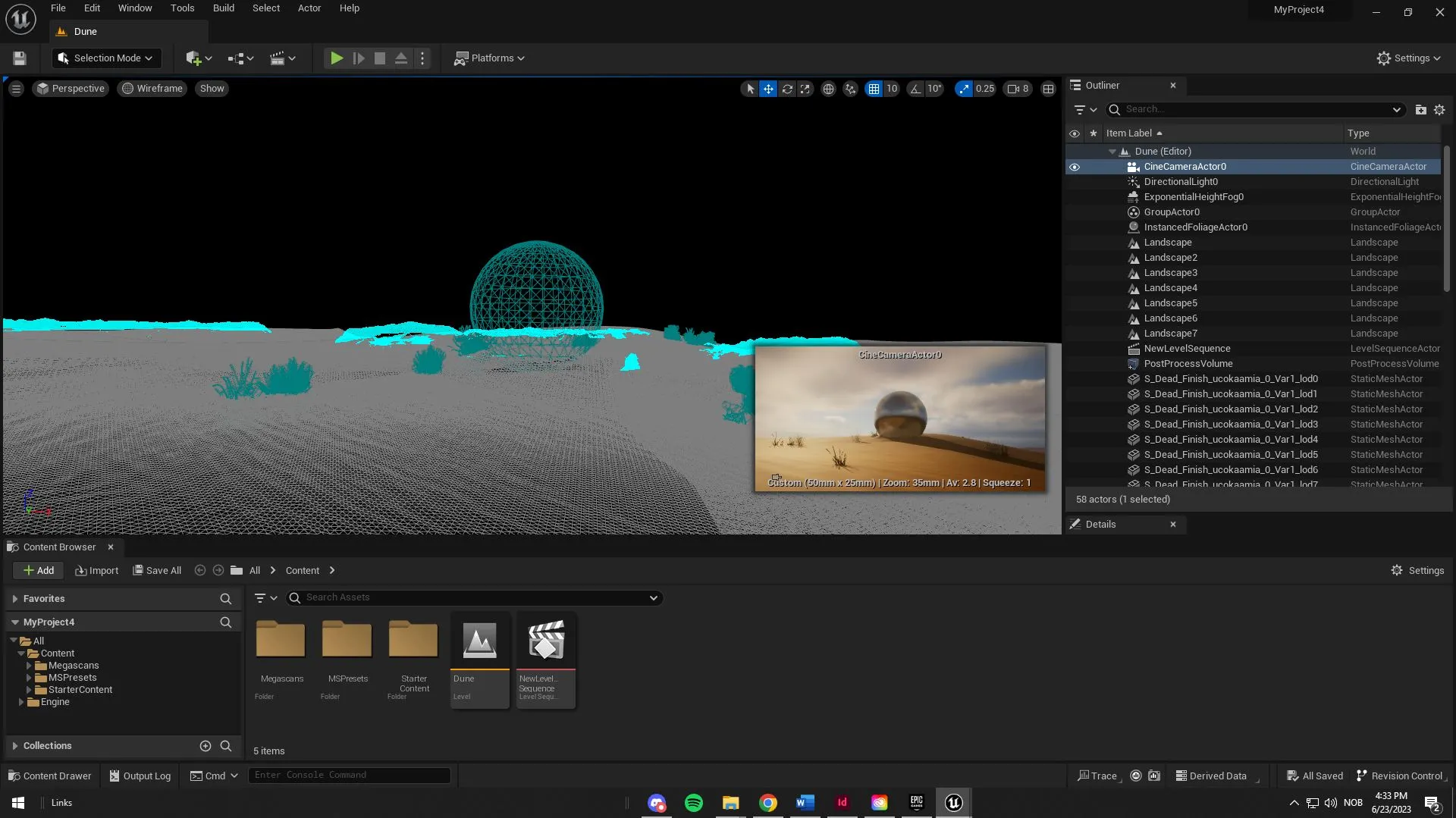This screenshot has height=818, width=1456.
Task: Click the Eject button in toolbar
Action: [x=401, y=58]
